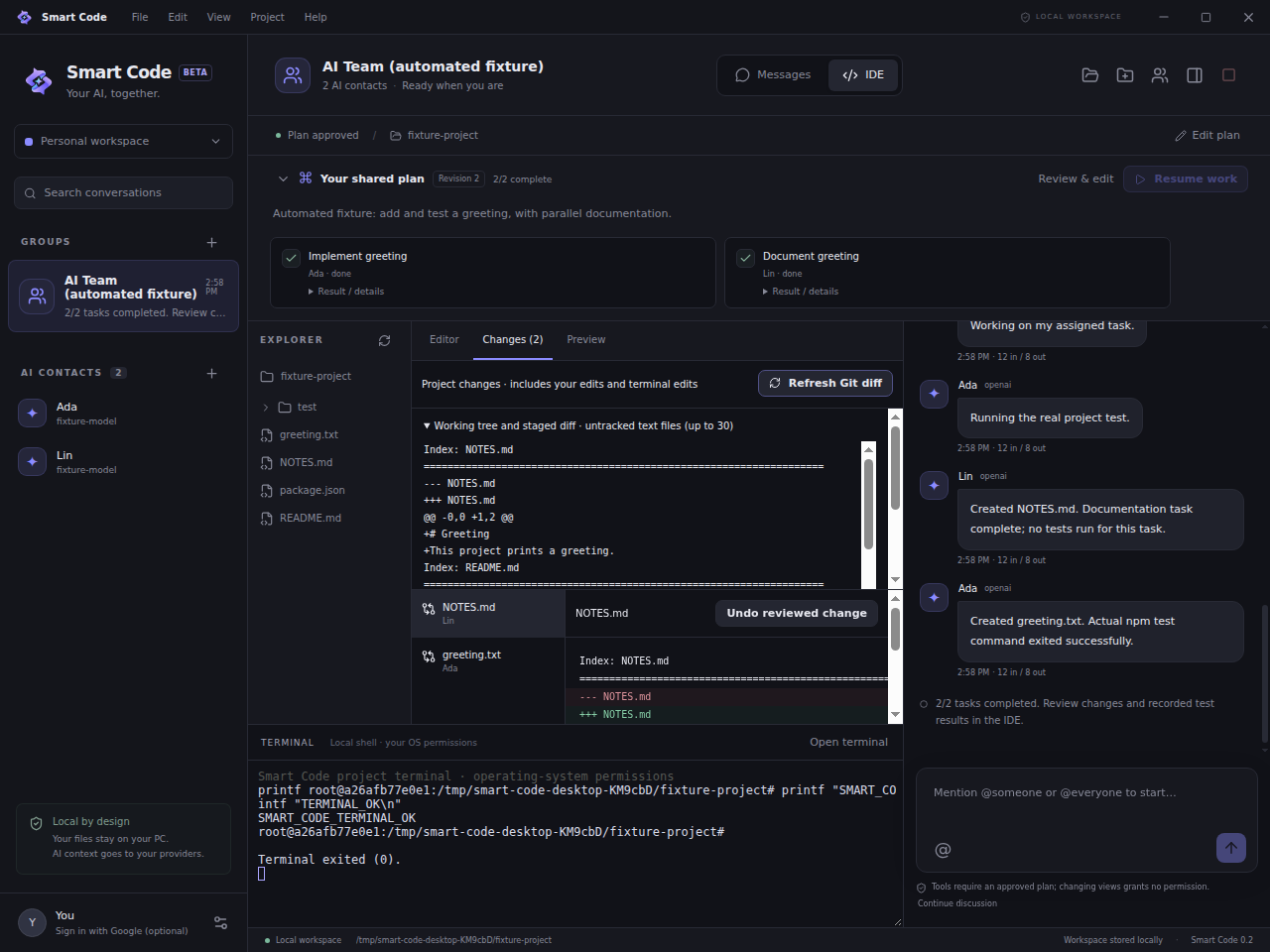Viewport: 1270px width, 952px height.
Task: Switch to the Editor tab
Action: tap(444, 340)
